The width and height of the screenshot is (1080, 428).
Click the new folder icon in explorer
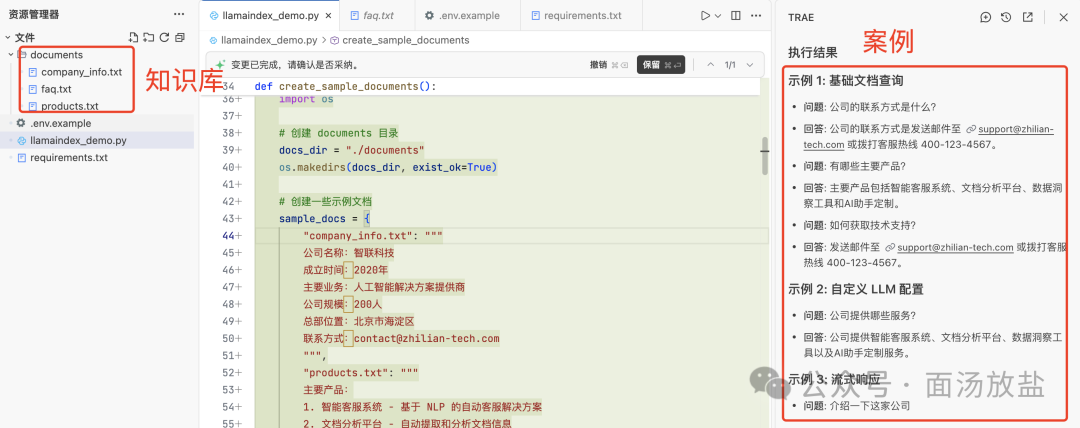[148, 37]
